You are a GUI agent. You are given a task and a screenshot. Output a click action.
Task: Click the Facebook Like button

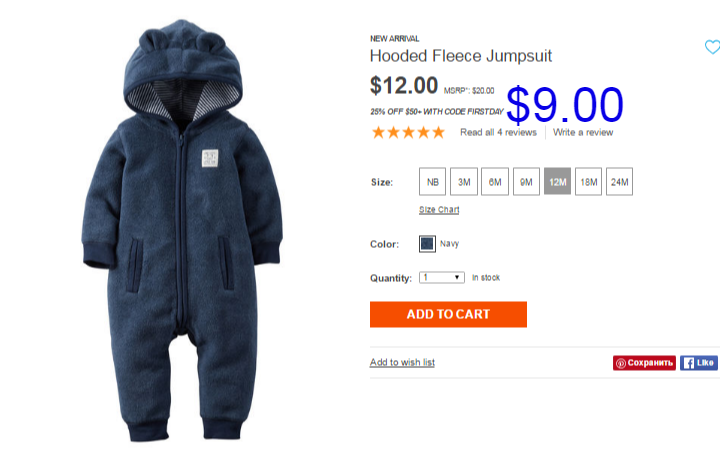(x=699, y=363)
